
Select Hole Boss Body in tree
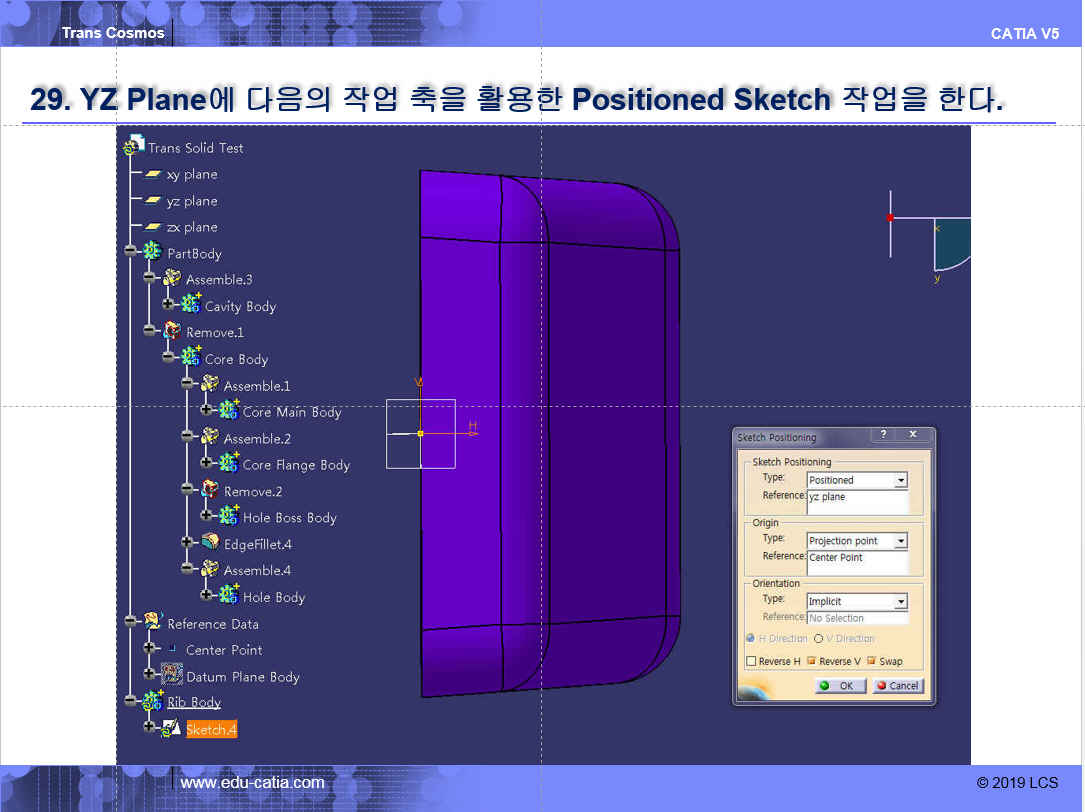pos(289,518)
